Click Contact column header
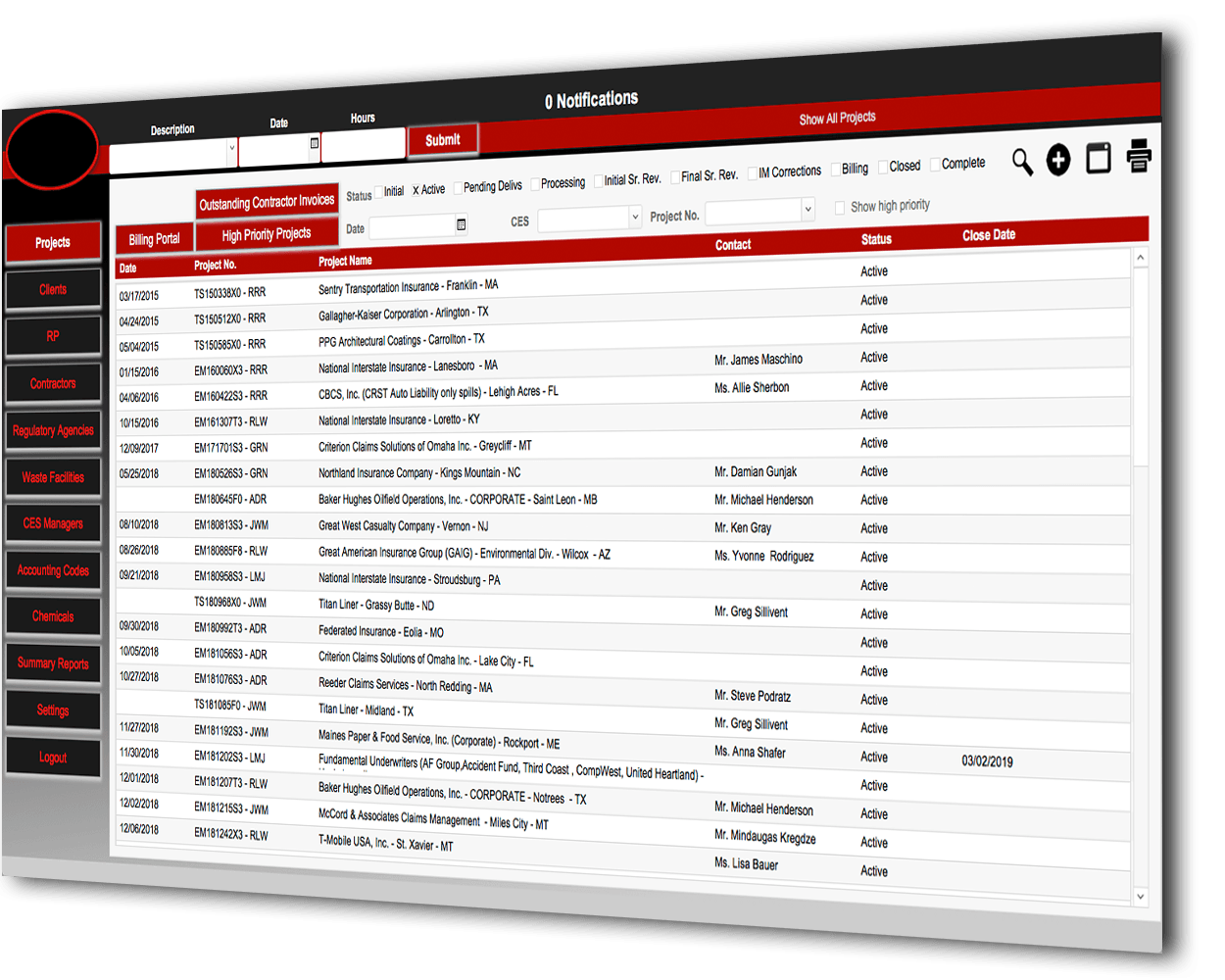This screenshot has height=980, width=1225. point(733,245)
